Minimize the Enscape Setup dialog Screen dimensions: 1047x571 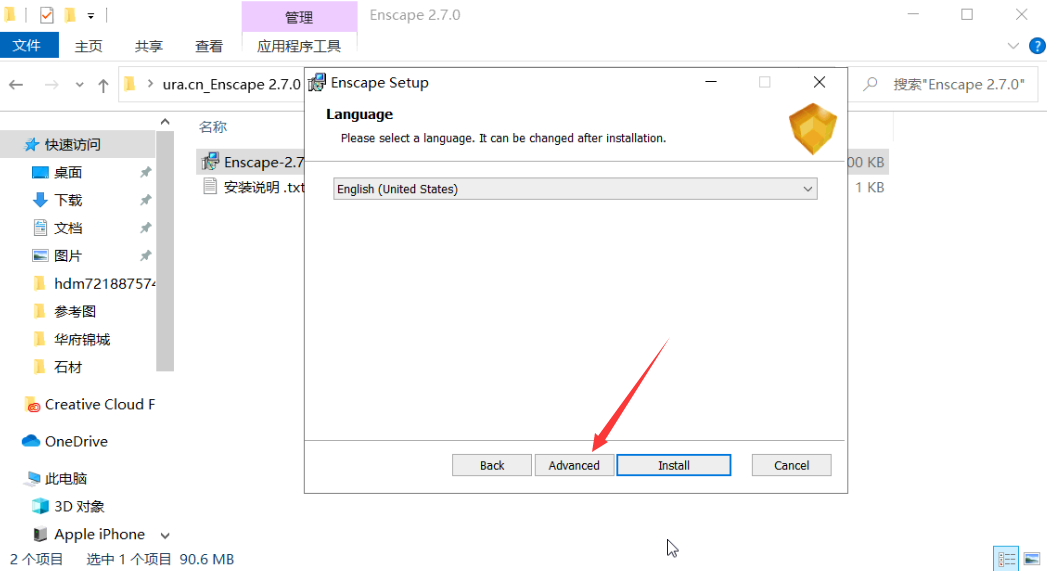click(710, 82)
